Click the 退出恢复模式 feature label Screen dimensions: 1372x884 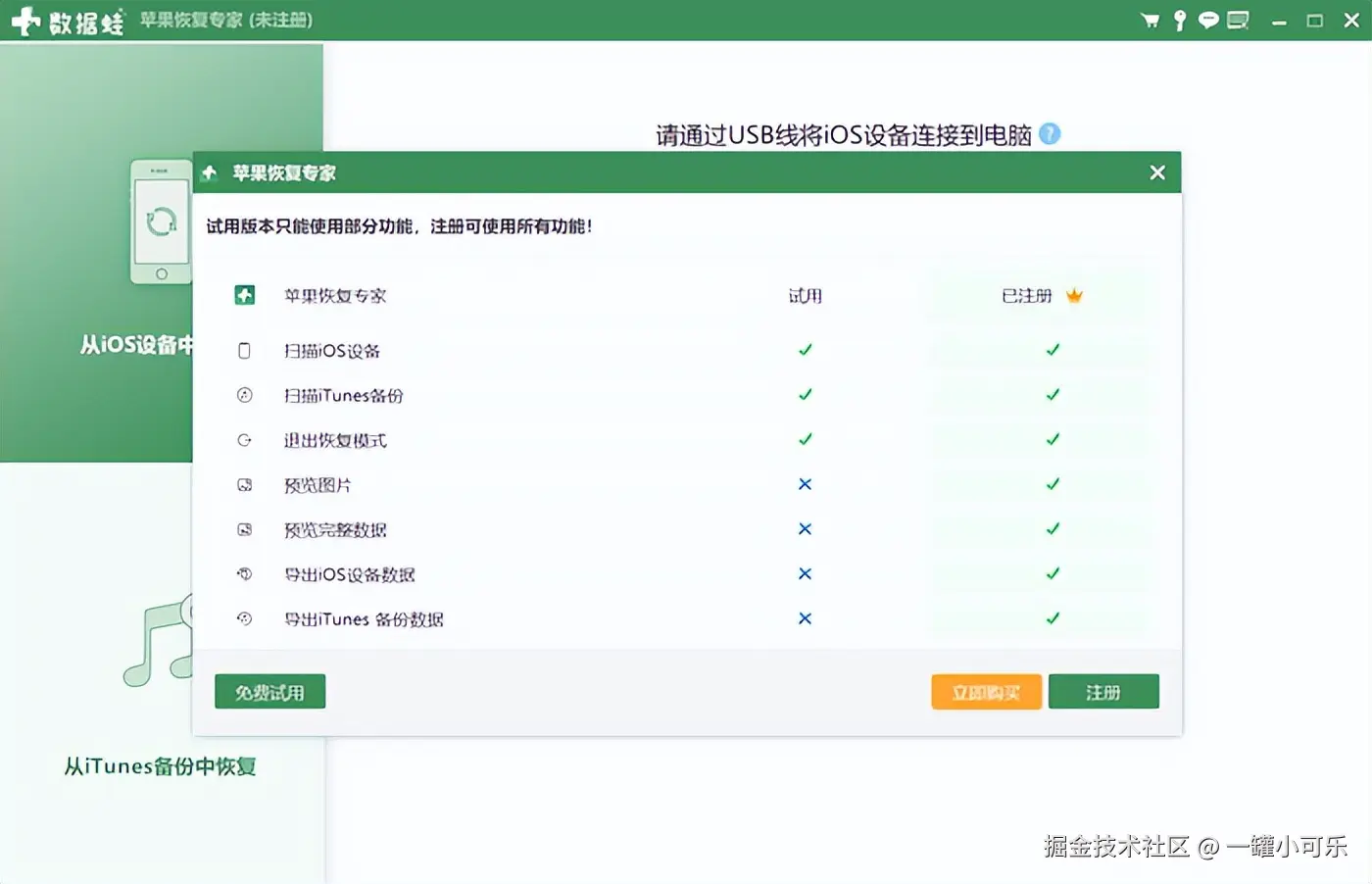tap(335, 441)
